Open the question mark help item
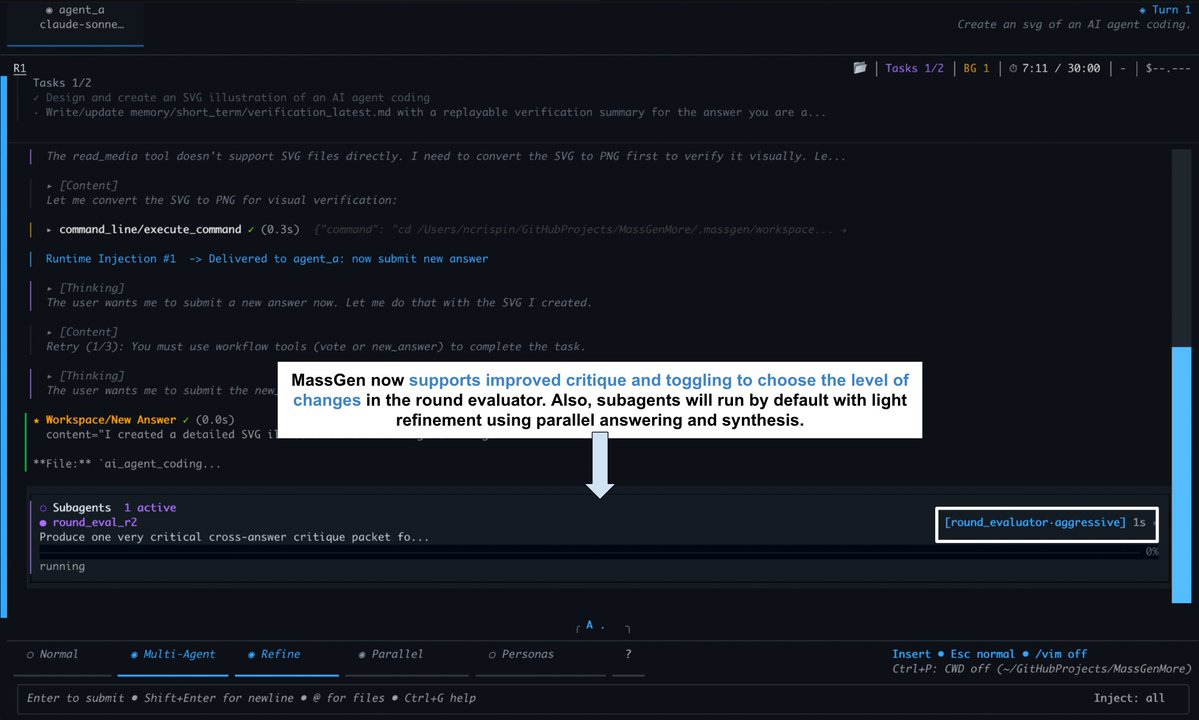Image resolution: width=1199 pixels, height=720 pixels. pos(628,654)
